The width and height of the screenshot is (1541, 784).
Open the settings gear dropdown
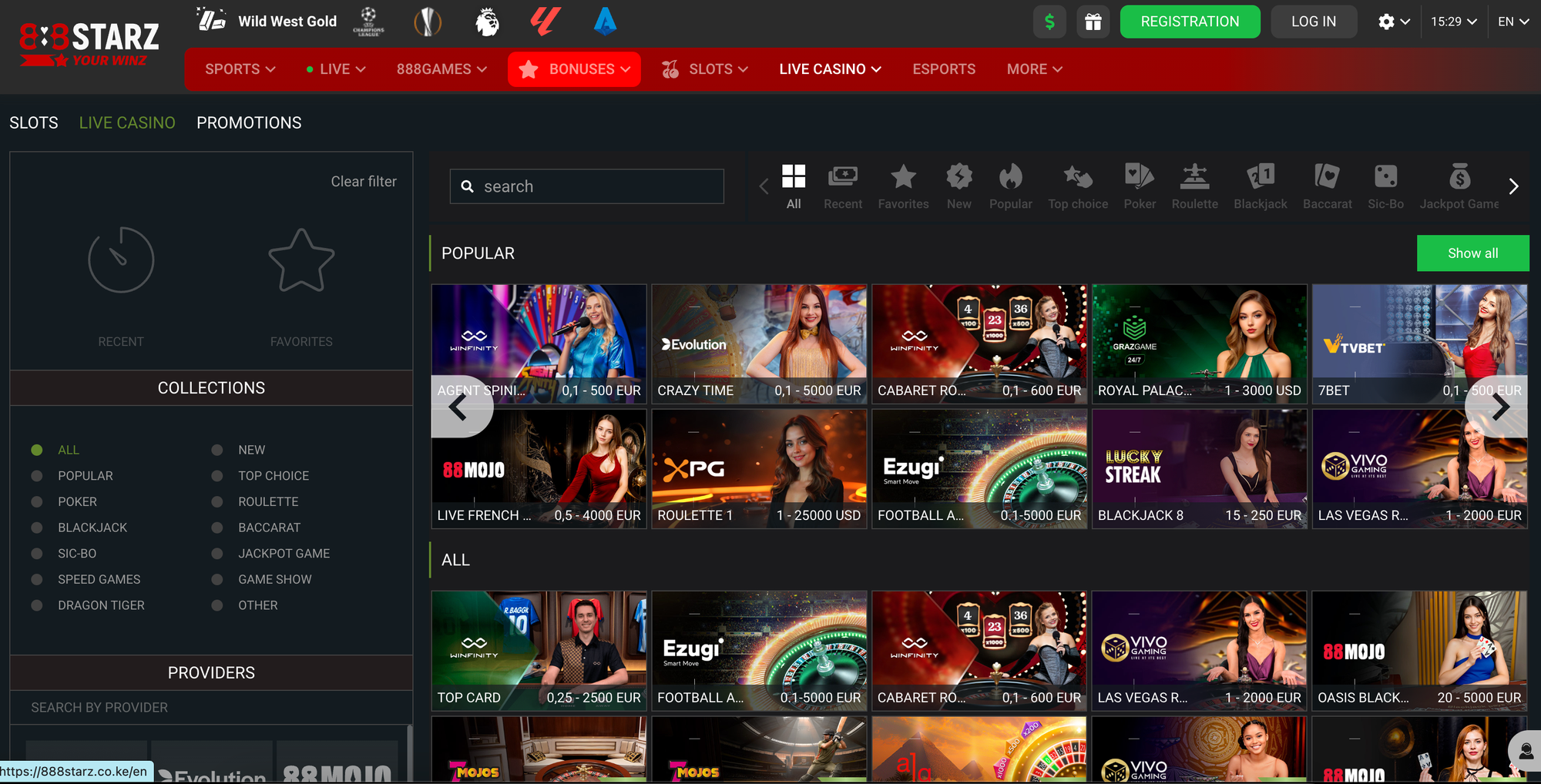[1394, 22]
